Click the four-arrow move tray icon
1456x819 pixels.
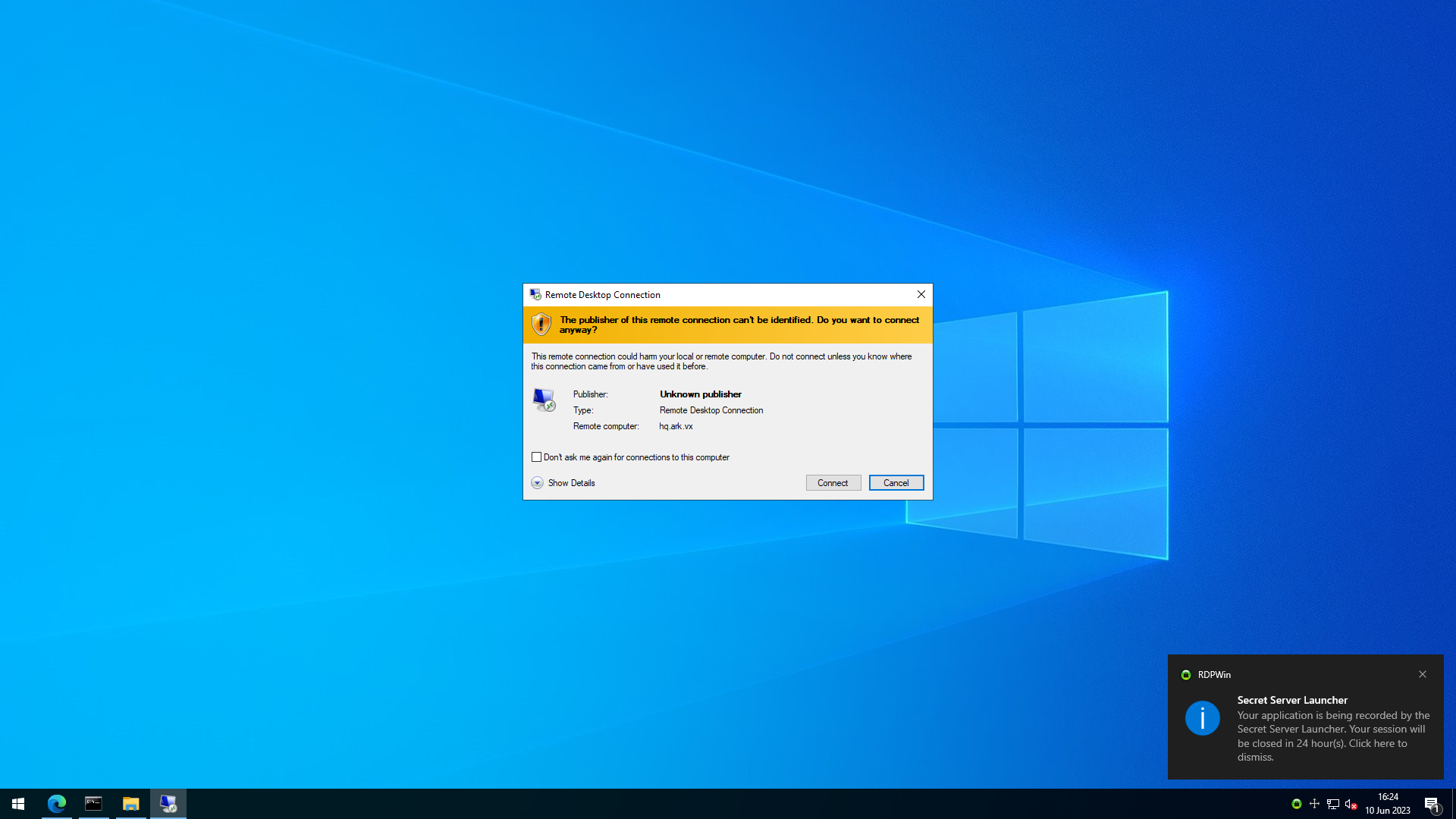pyautogui.click(x=1314, y=804)
